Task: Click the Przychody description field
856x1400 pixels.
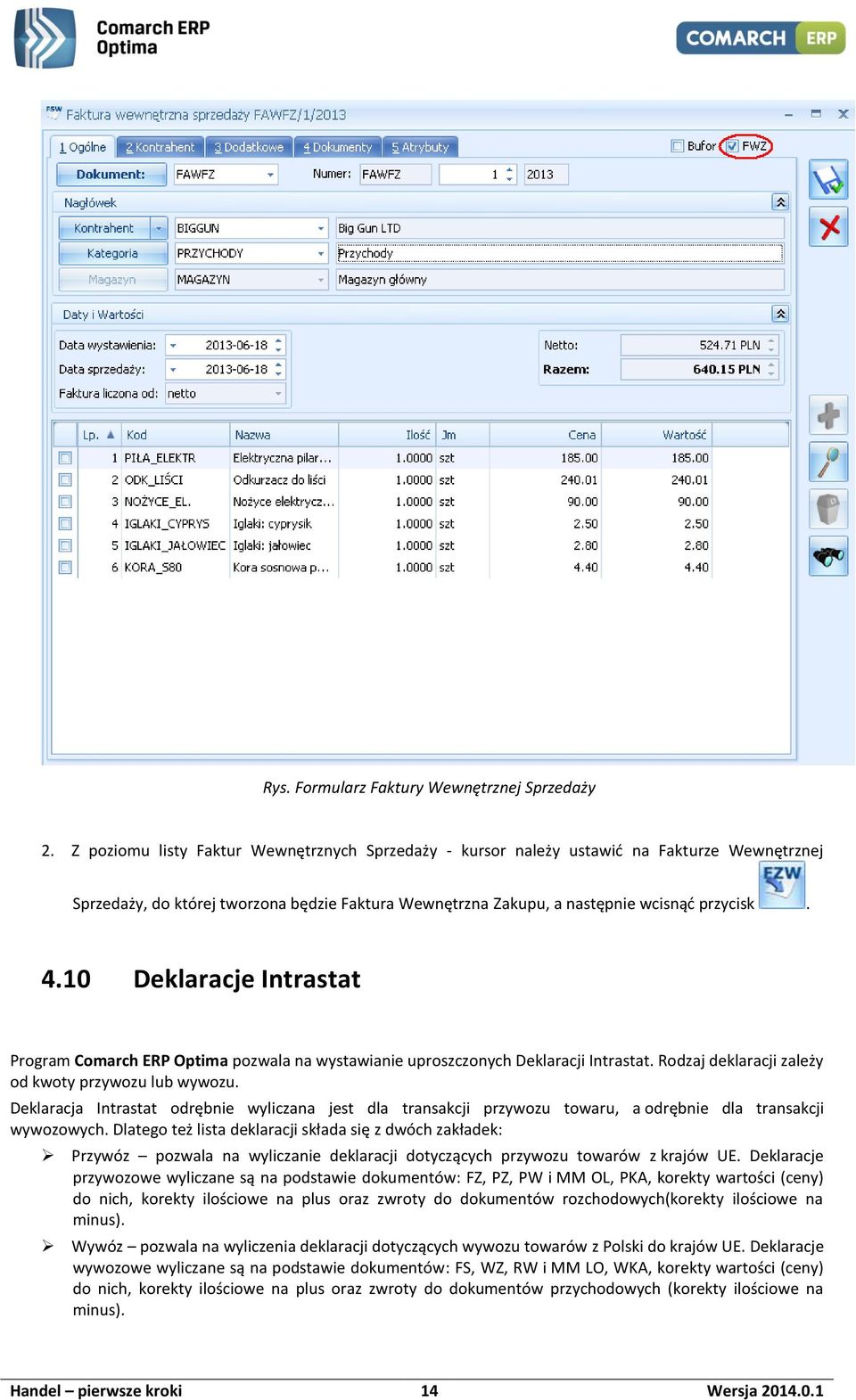Action: click(560, 254)
